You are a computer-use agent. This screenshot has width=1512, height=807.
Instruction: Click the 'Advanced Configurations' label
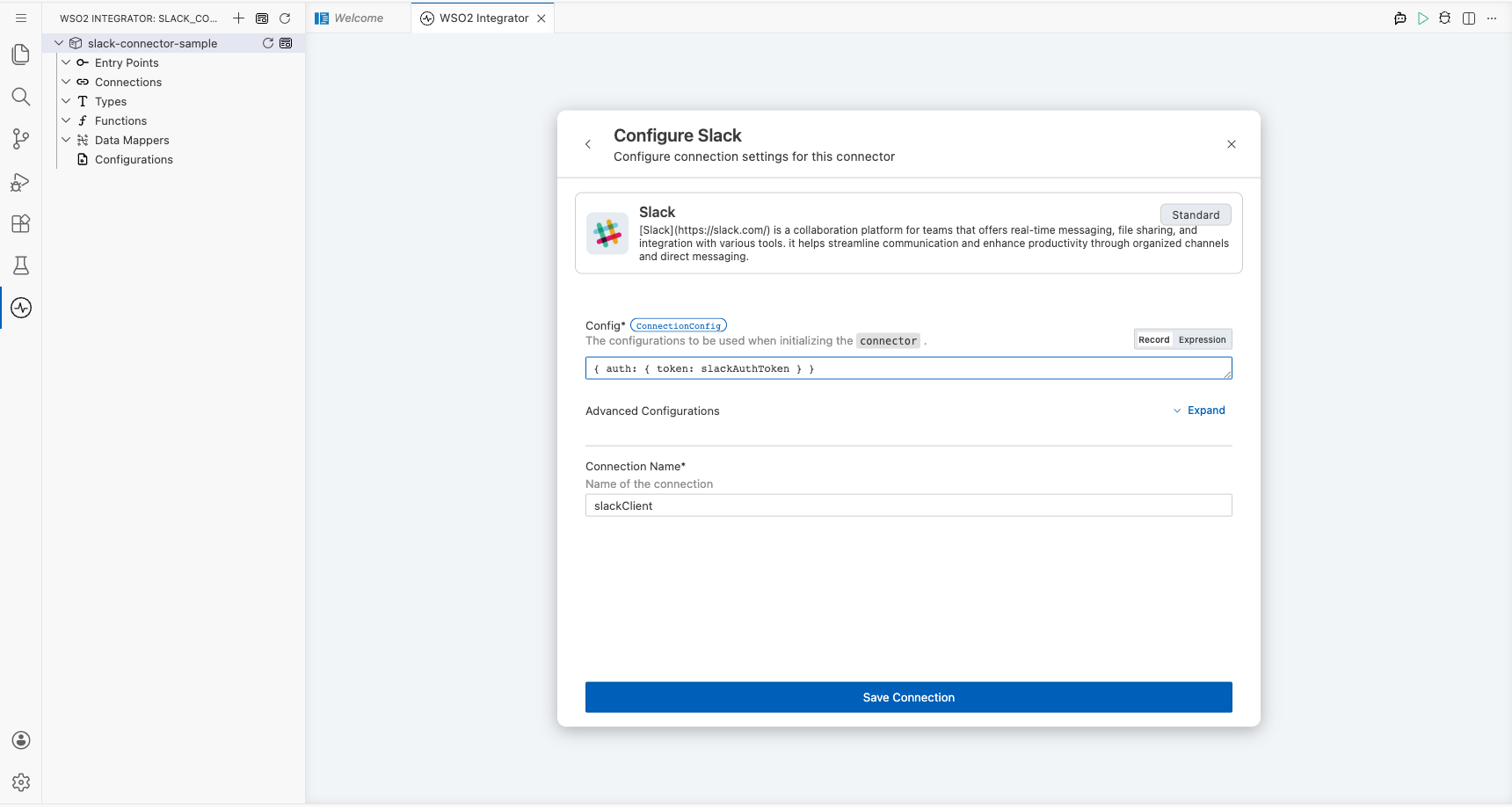(652, 411)
